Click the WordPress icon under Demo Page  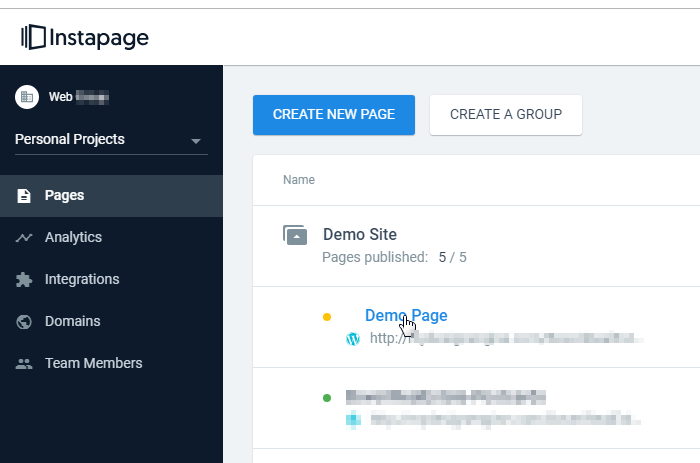point(353,339)
